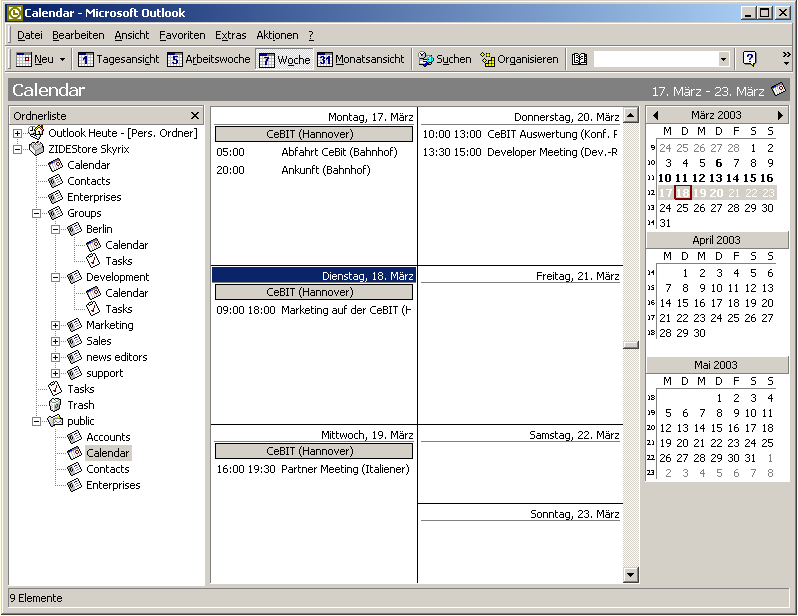Switch to Arbeitswoche work week view

tap(209, 60)
